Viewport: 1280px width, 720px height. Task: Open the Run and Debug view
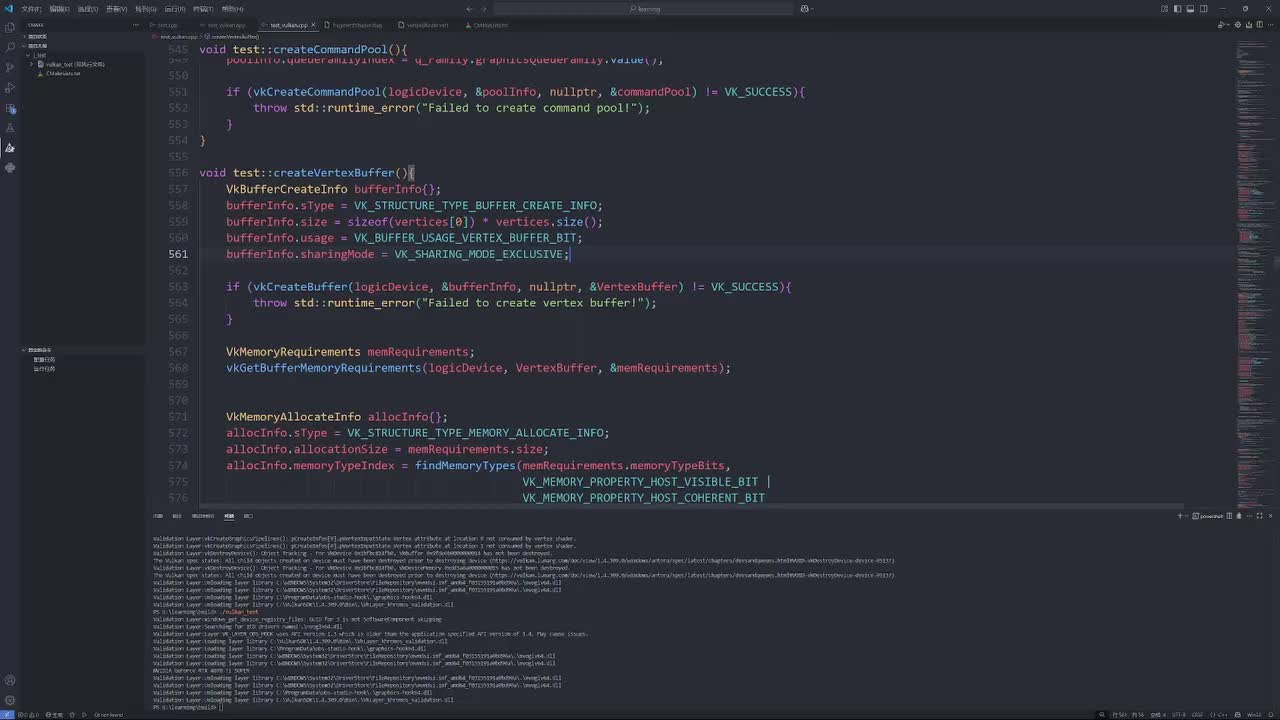[10, 87]
